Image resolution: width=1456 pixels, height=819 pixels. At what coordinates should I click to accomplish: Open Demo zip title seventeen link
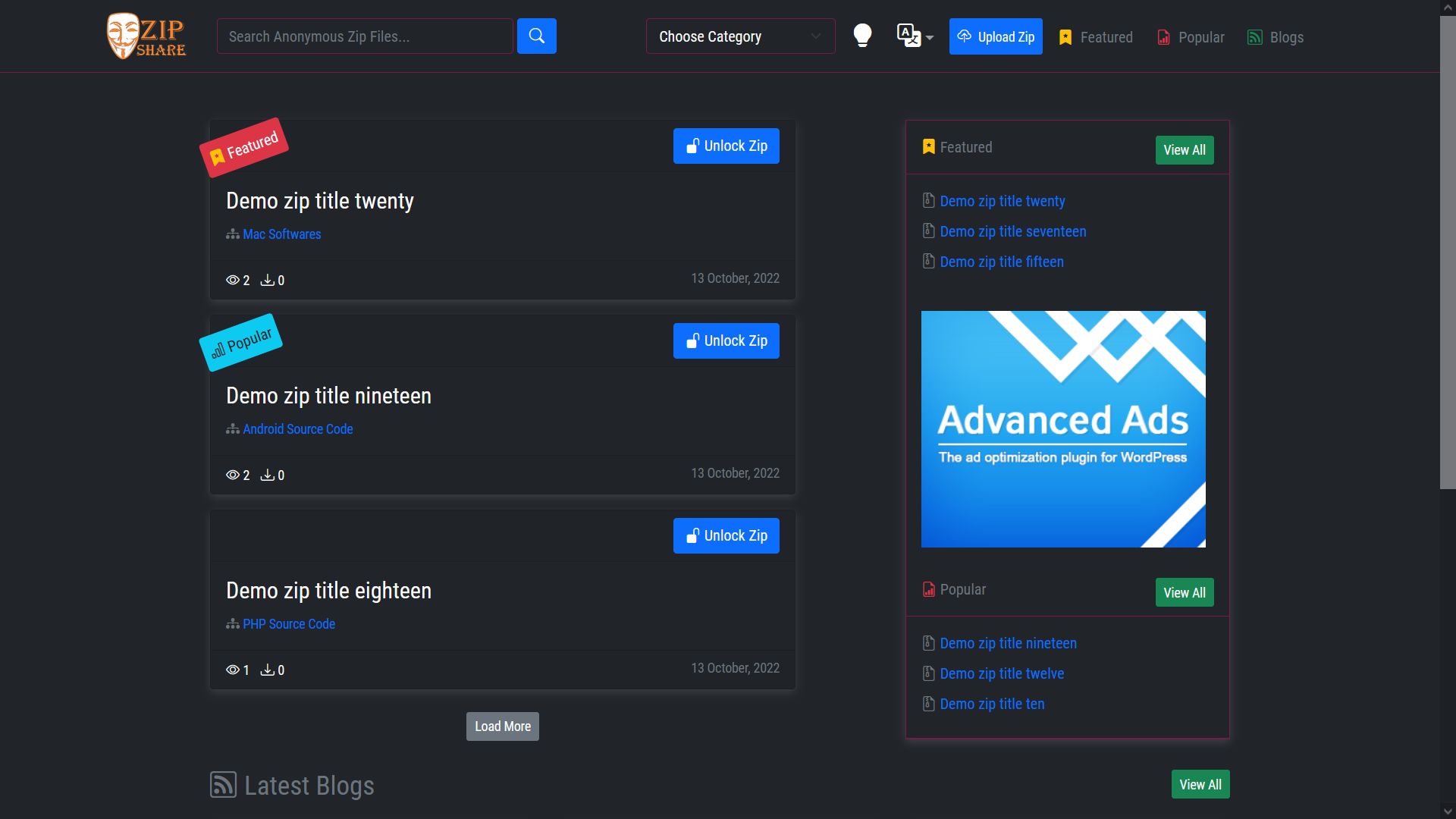(1012, 231)
